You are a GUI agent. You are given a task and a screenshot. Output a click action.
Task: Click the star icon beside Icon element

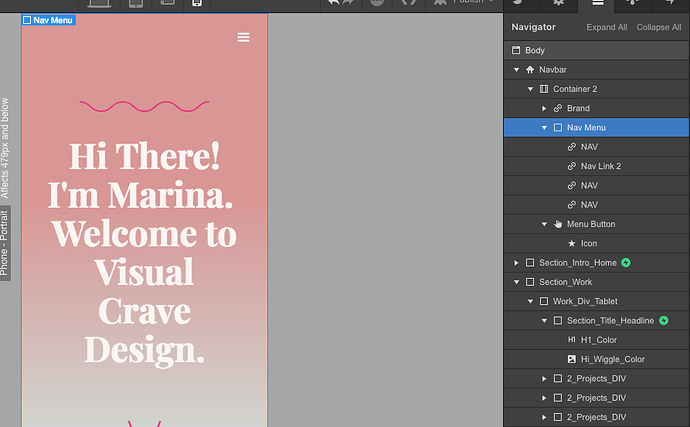(x=571, y=243)
